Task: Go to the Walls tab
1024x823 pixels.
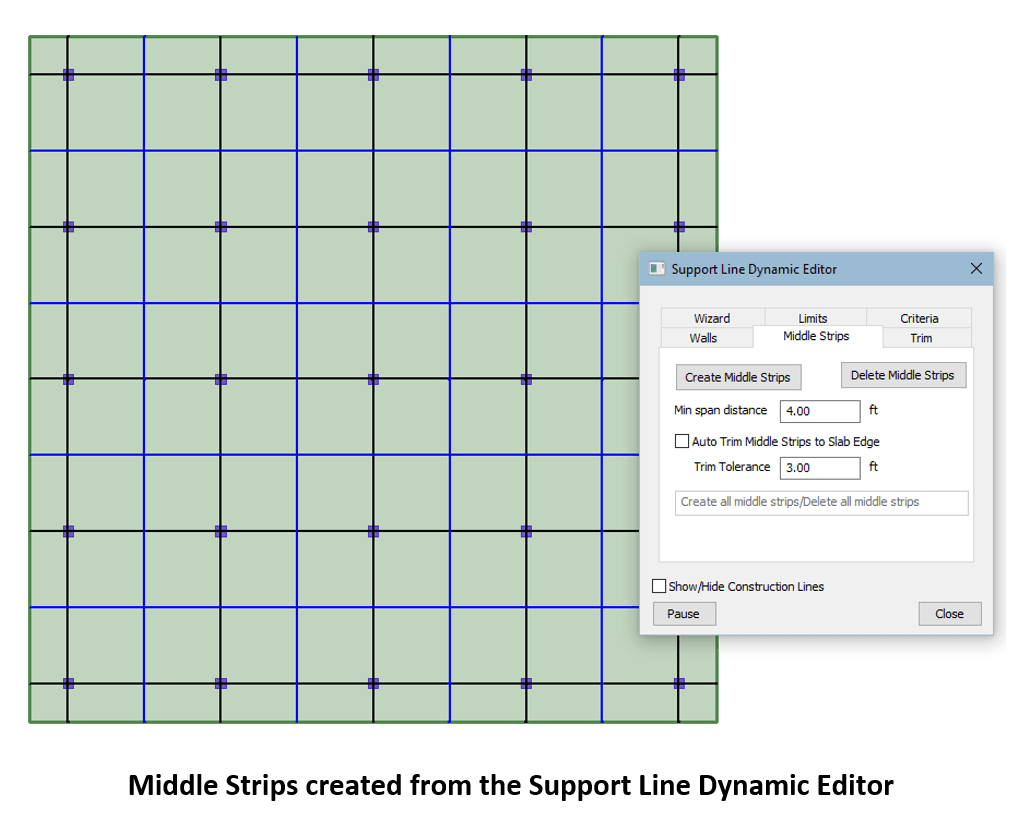Action: click(x=703, y=338)
